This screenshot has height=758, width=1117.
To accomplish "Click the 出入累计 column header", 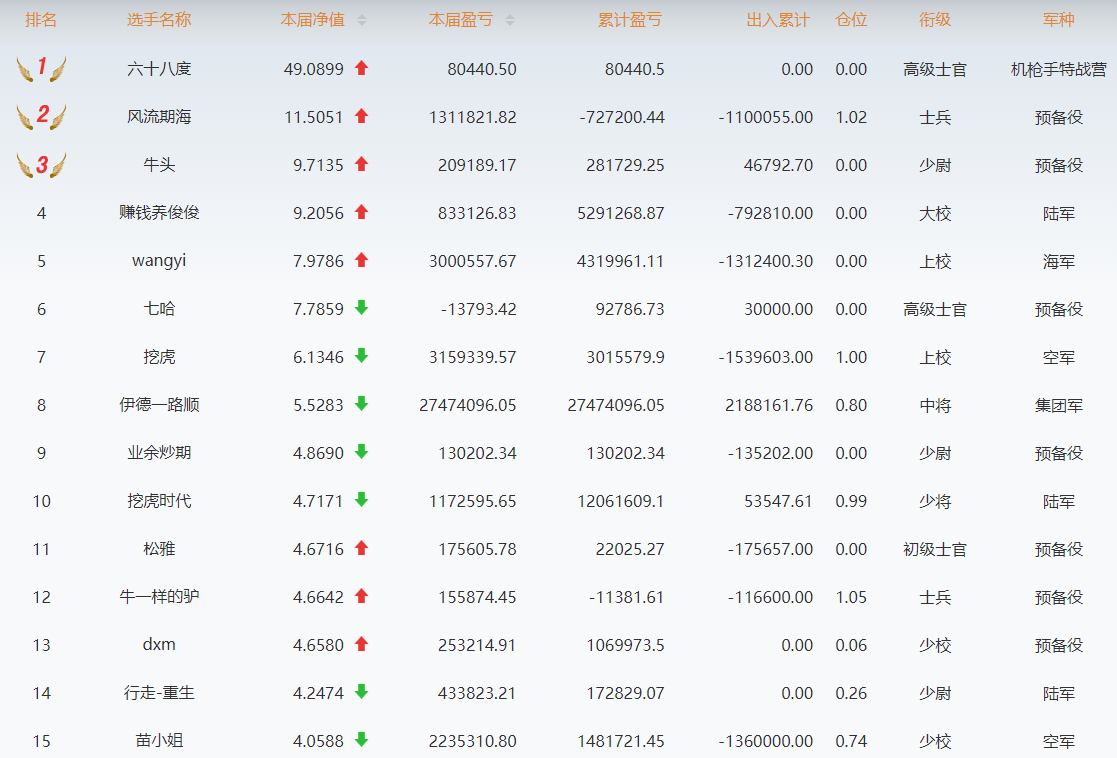I will (778, 20).
